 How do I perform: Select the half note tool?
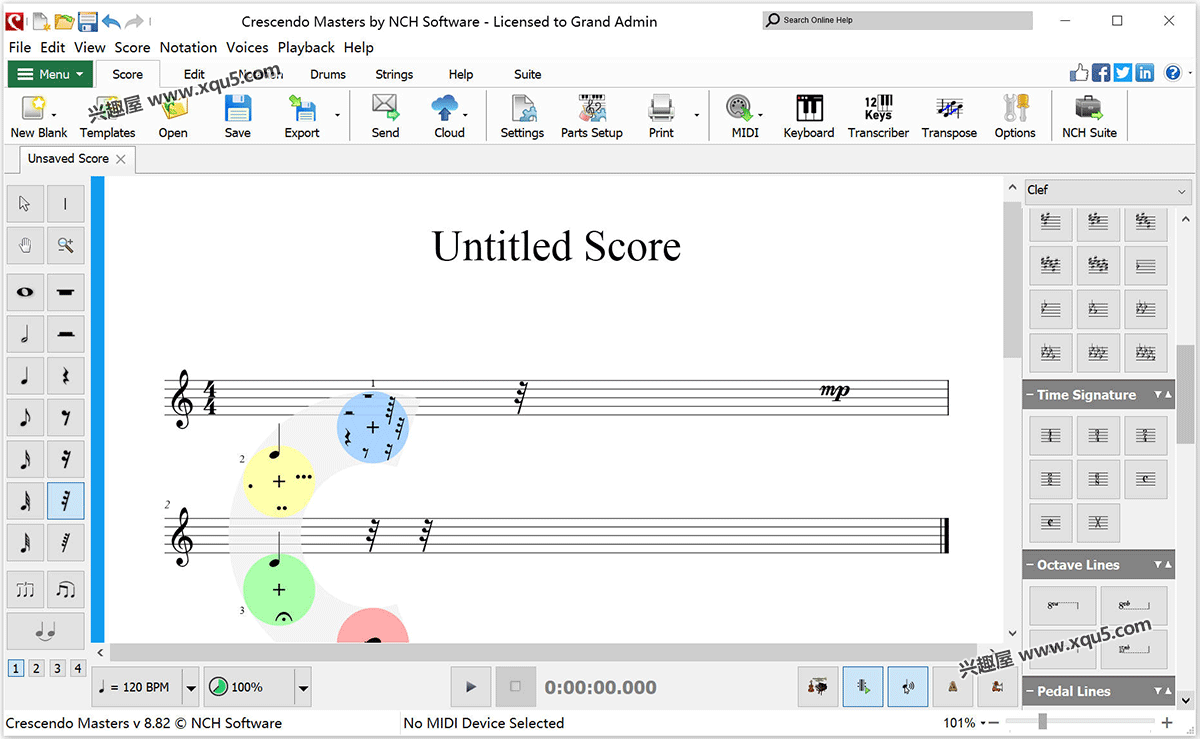click(25, 334)
